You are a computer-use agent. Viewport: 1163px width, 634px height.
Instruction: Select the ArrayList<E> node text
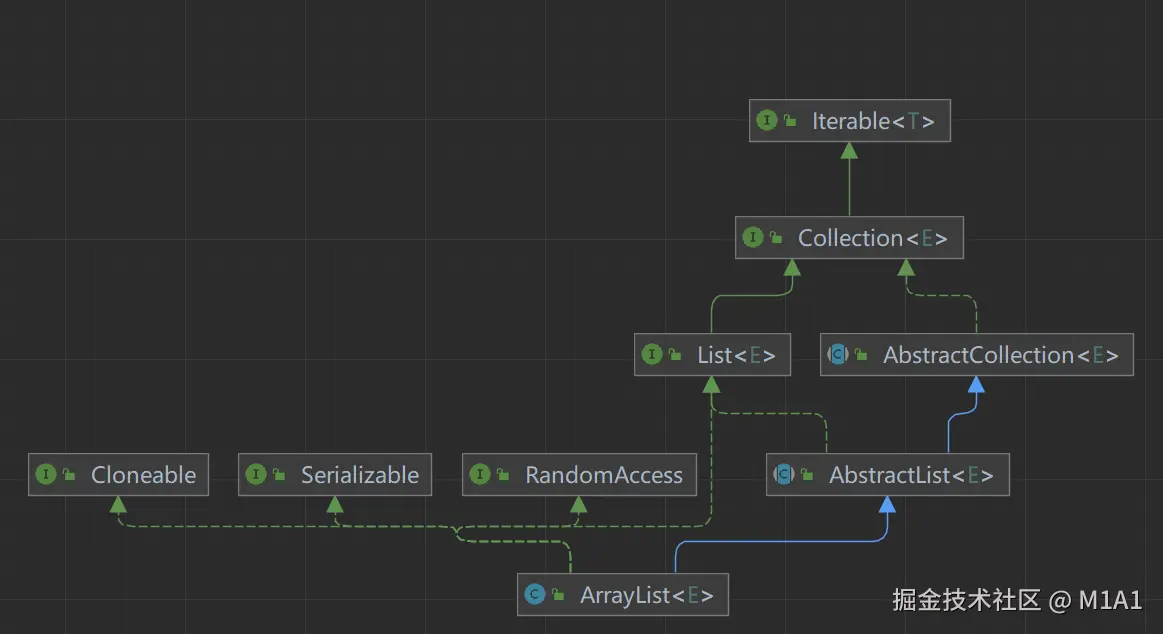(x=647, y=595)
